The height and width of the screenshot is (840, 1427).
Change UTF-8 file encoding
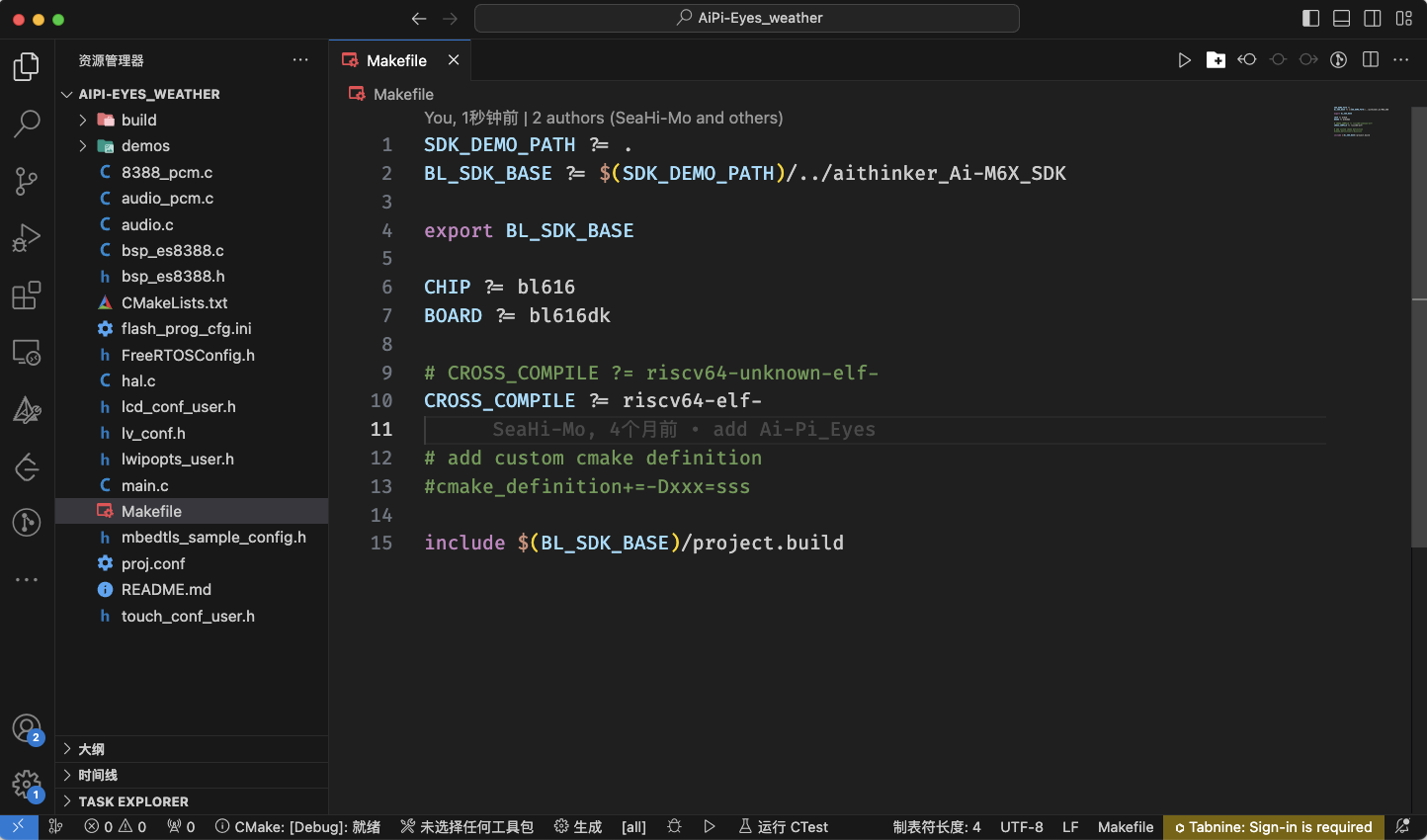tap(1022, 827)
